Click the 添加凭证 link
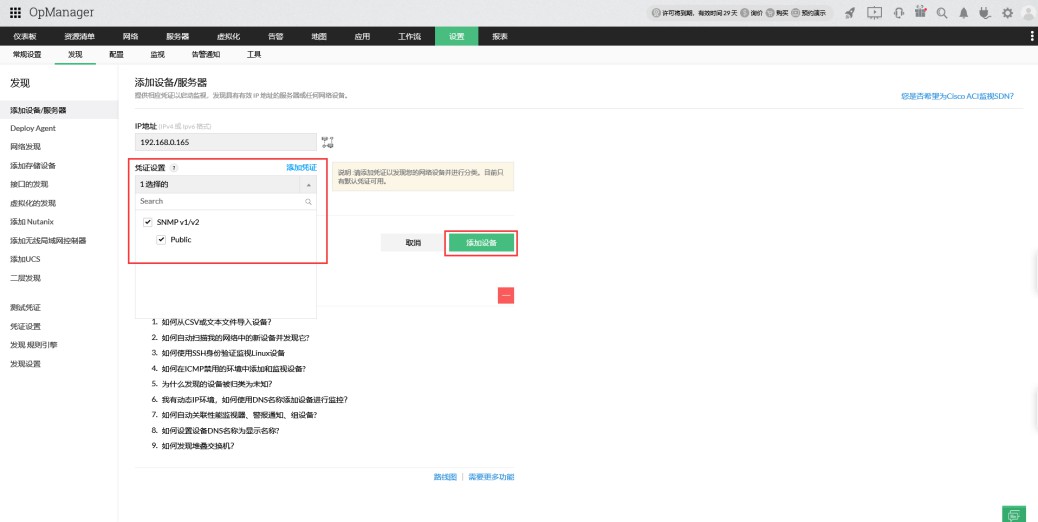The image size is (1038, 522). coord(301,167)
